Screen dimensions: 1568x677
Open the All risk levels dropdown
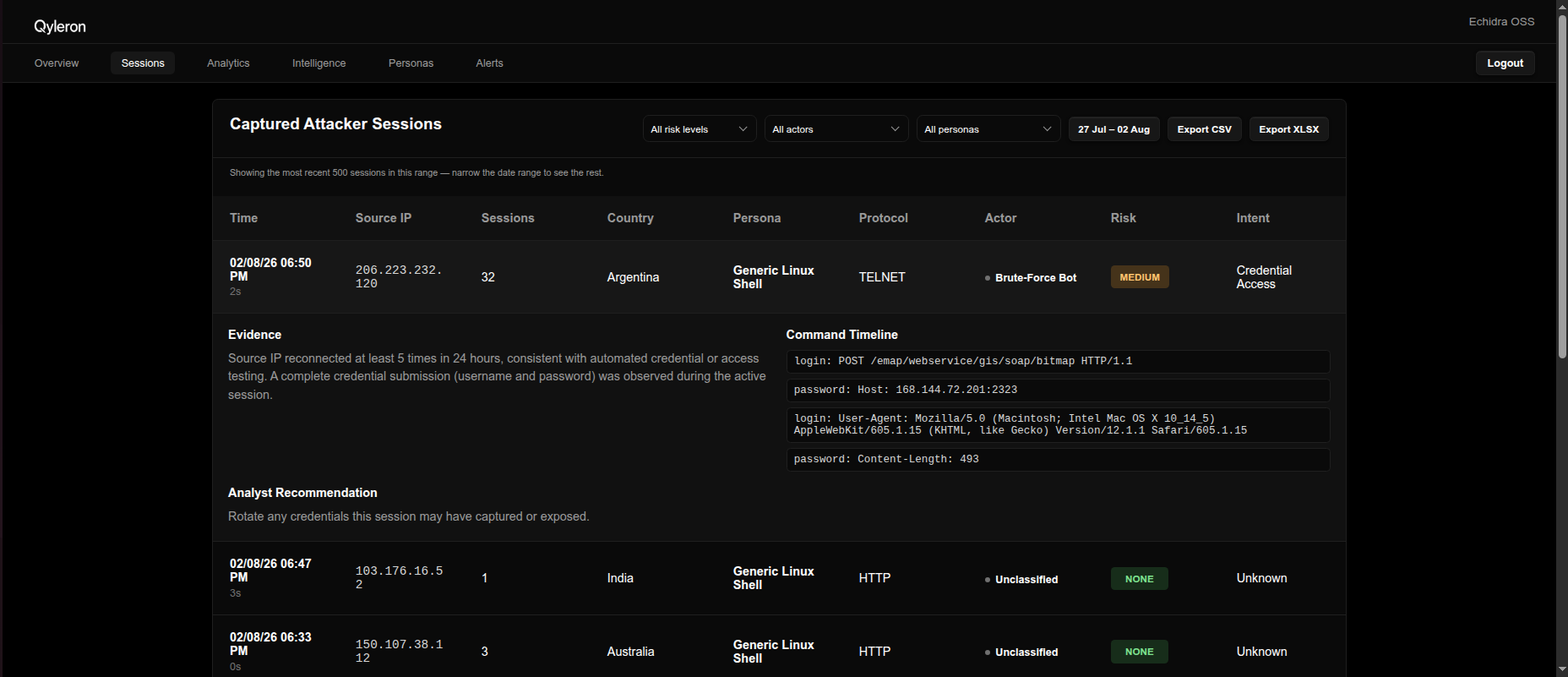tap(700, 129)
